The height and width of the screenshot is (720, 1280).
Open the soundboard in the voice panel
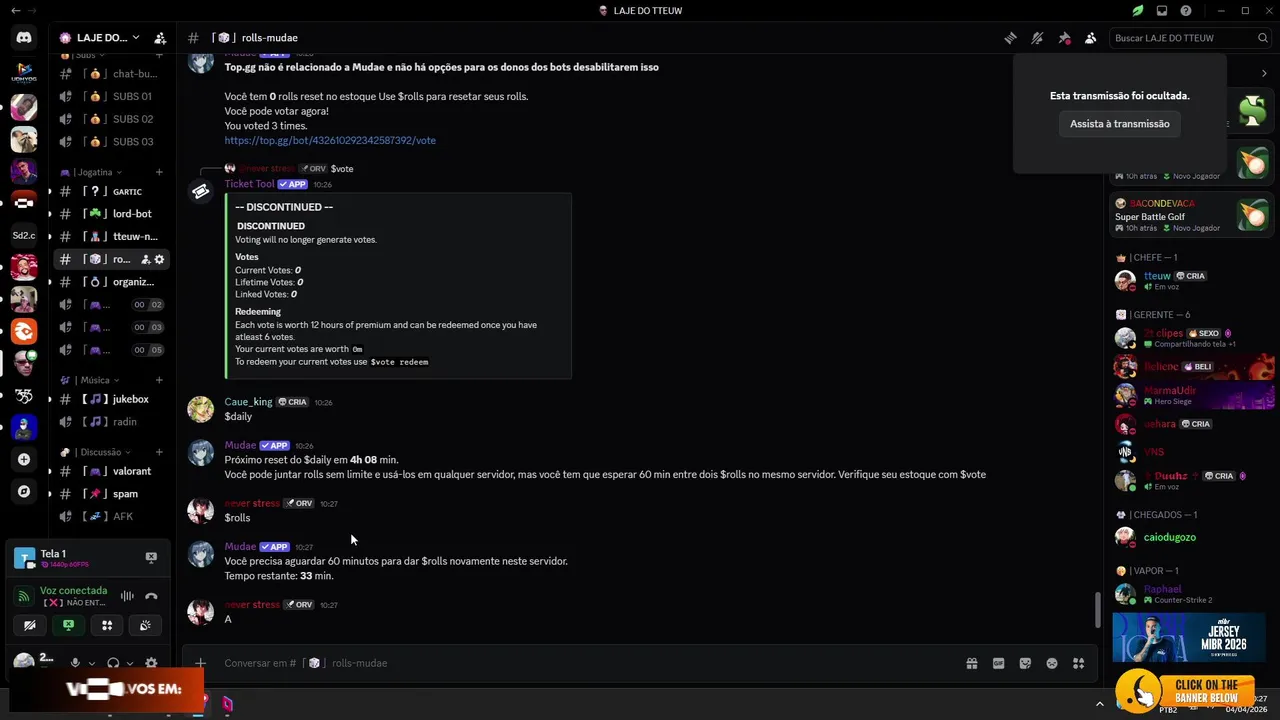145,625
